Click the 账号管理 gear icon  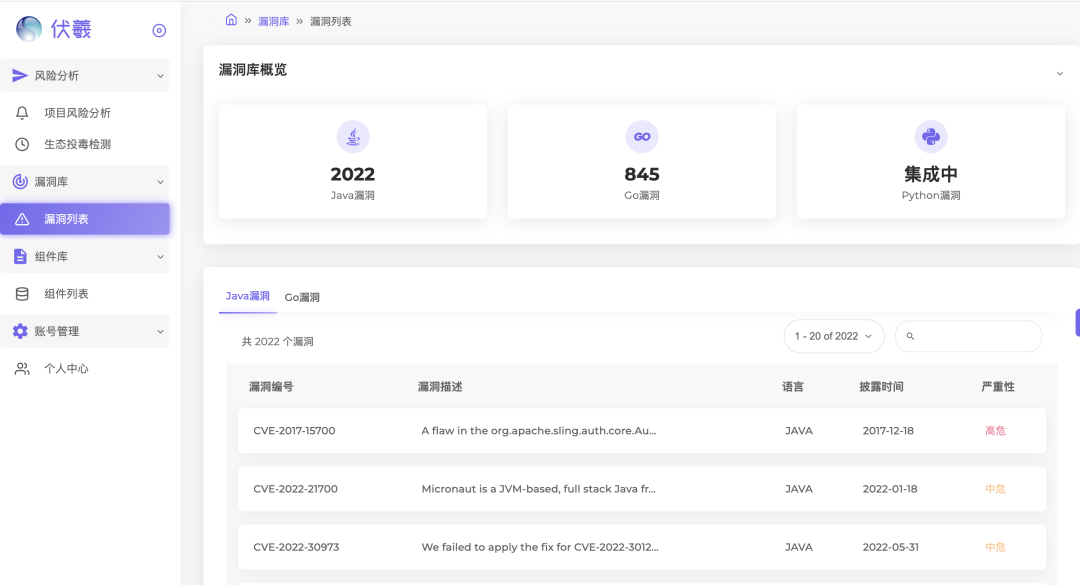22,330
